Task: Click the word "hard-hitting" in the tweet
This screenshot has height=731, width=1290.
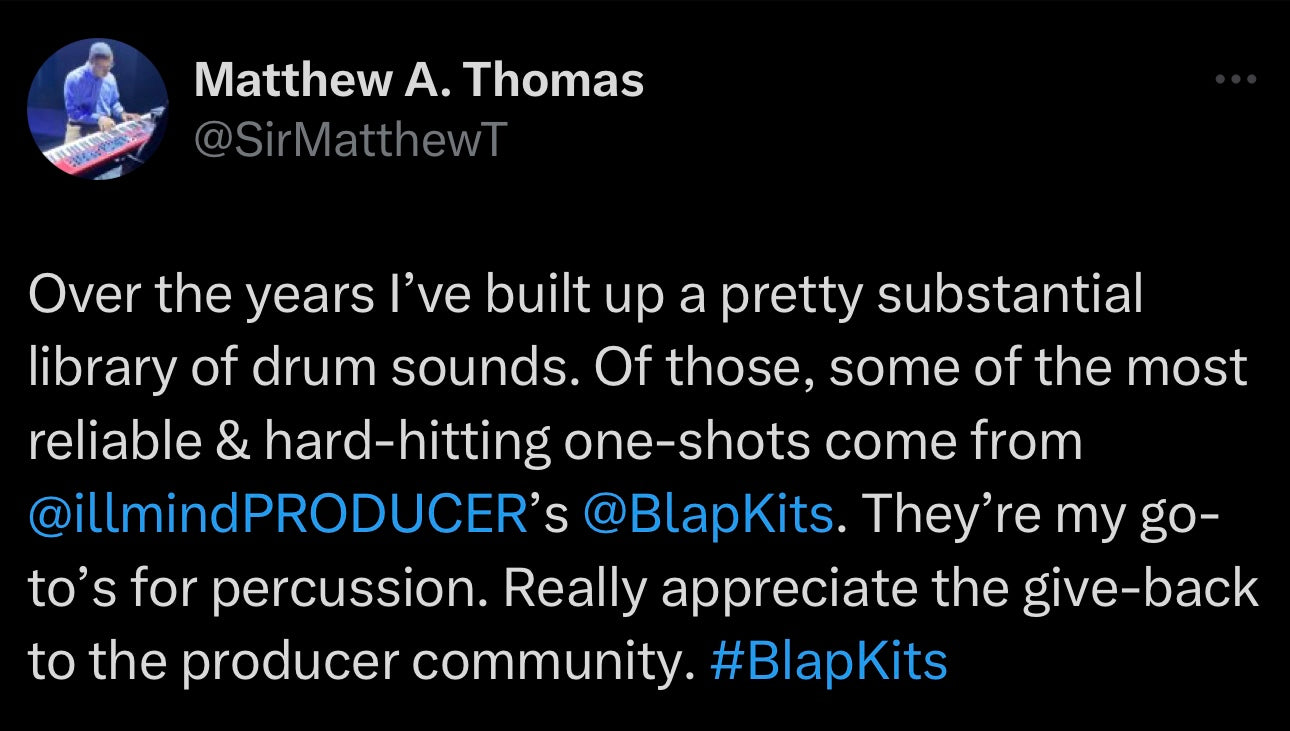Action: click(406, 441)
